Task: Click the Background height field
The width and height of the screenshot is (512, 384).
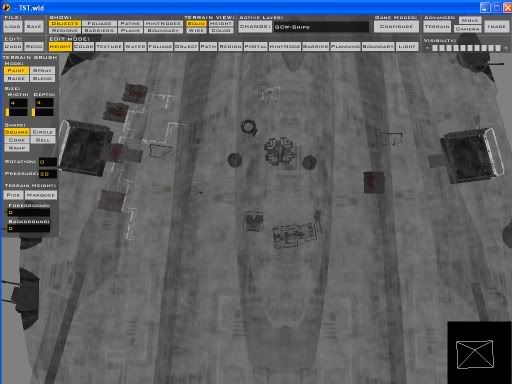Action: tap(29, 229)
